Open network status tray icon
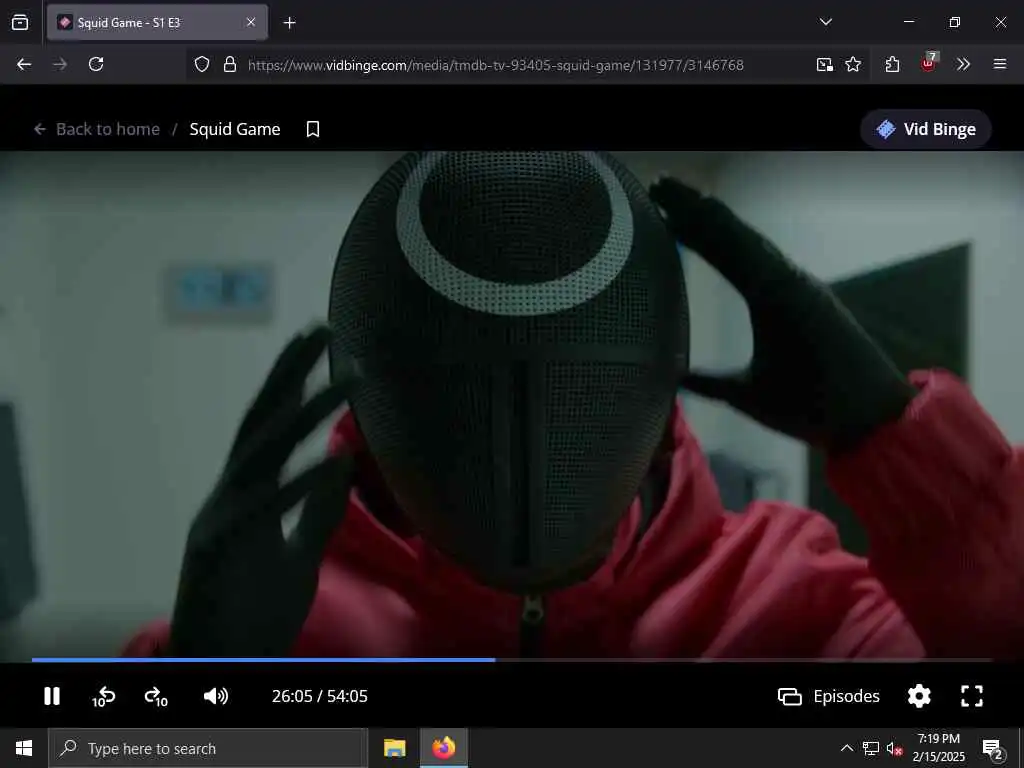Screen dimensions: 1024x768 pyautogui.click(x=871, y=748)
